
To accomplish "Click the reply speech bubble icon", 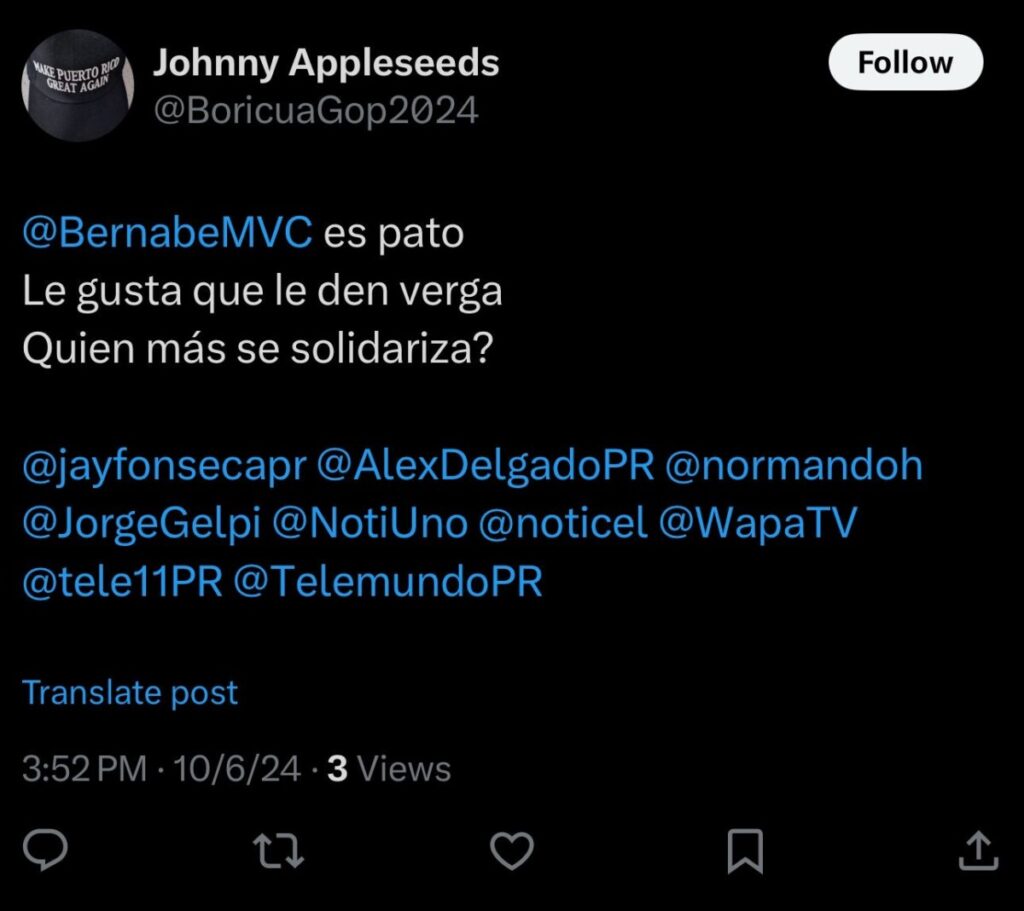I will (x=45, y=850).
